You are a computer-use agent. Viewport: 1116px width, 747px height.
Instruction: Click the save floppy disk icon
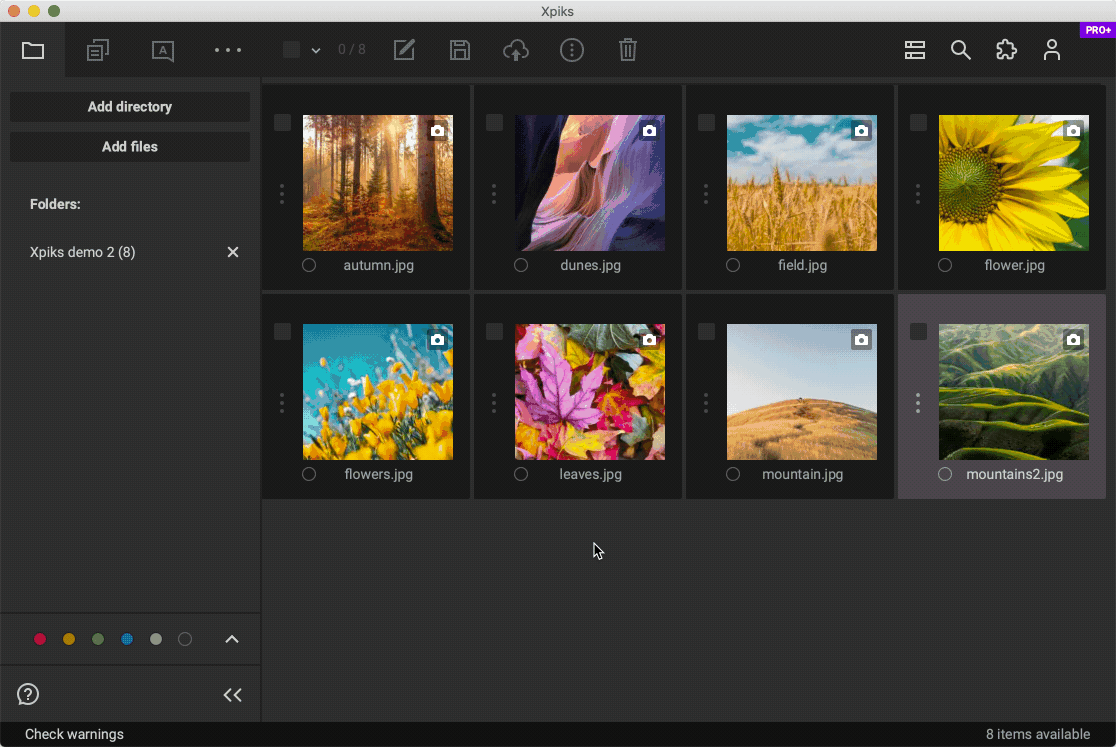click(x=460, y=50)
